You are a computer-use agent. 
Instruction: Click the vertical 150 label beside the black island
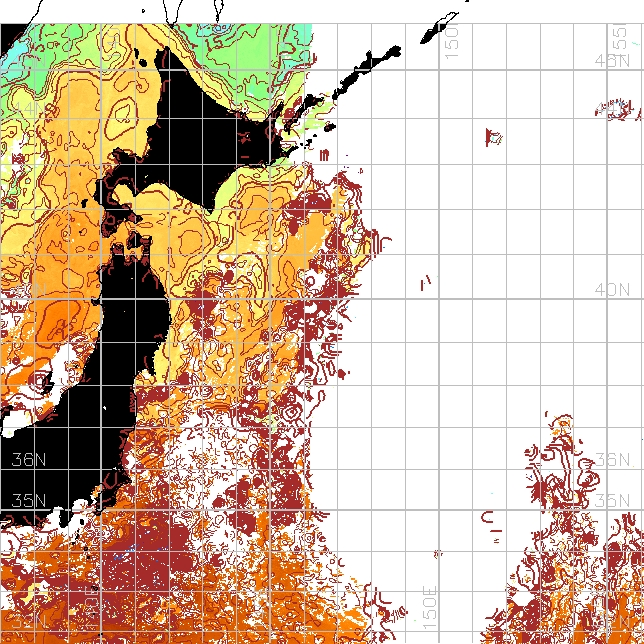[451, 41]
